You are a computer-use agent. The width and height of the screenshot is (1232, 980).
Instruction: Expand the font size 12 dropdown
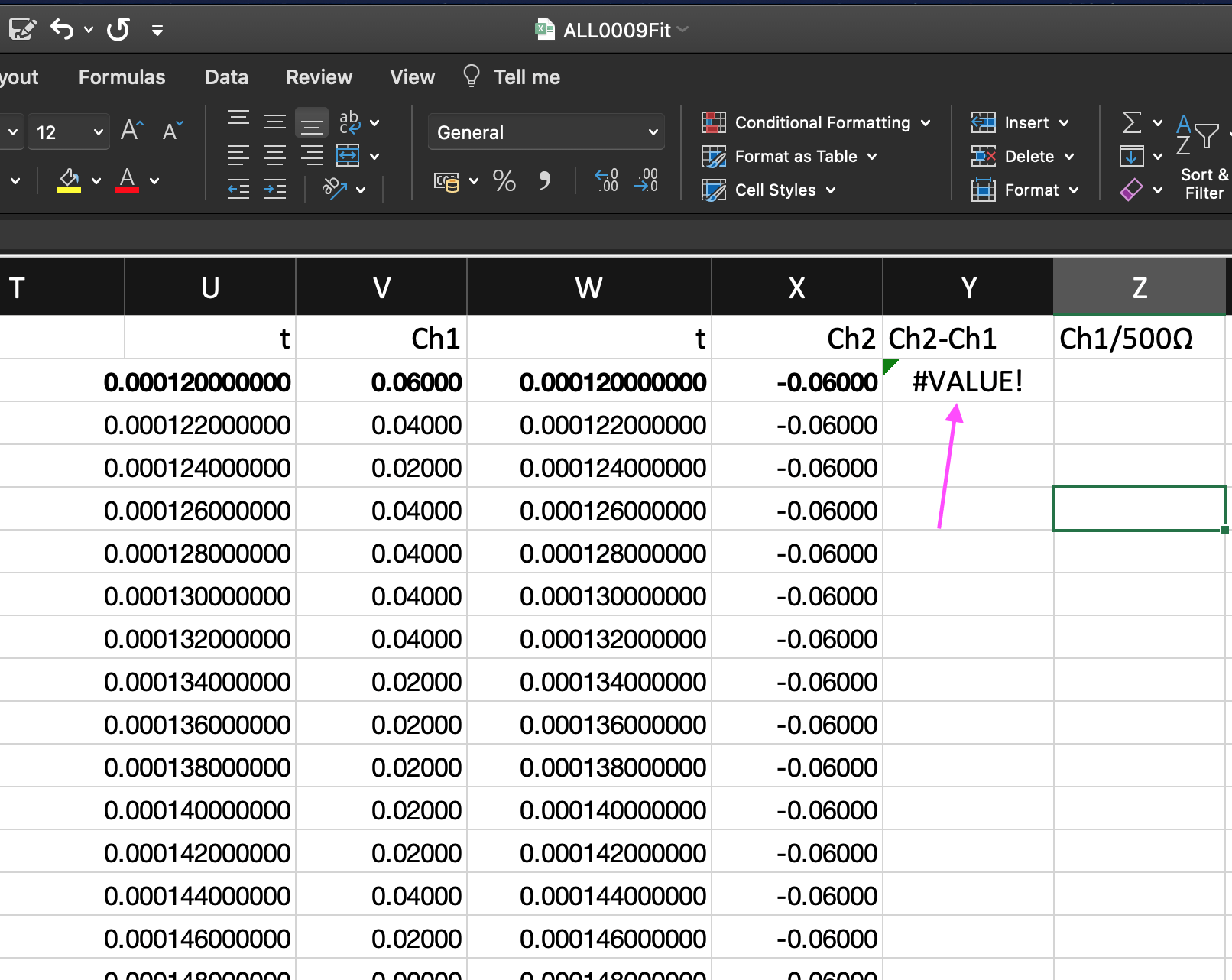[x=98, y=132]
